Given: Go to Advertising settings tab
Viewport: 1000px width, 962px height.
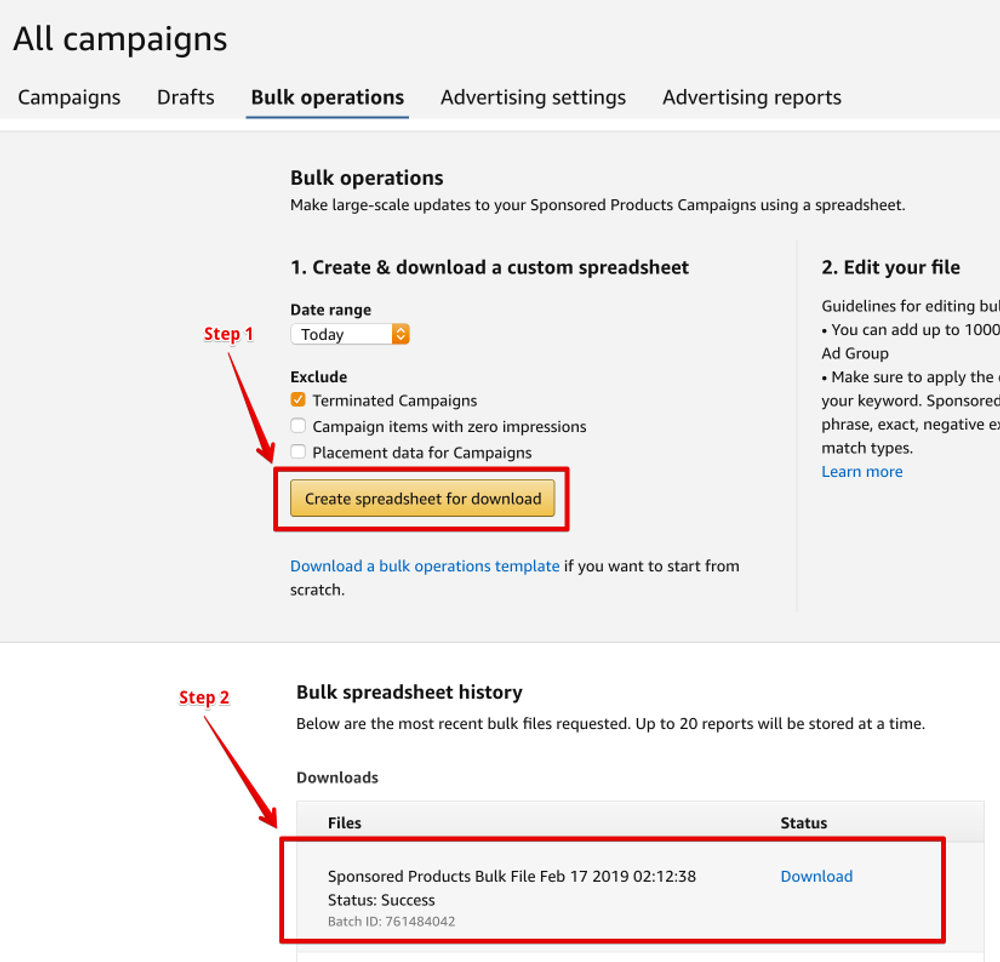Looking at the screenshot, I should click(x=533, y=98).
